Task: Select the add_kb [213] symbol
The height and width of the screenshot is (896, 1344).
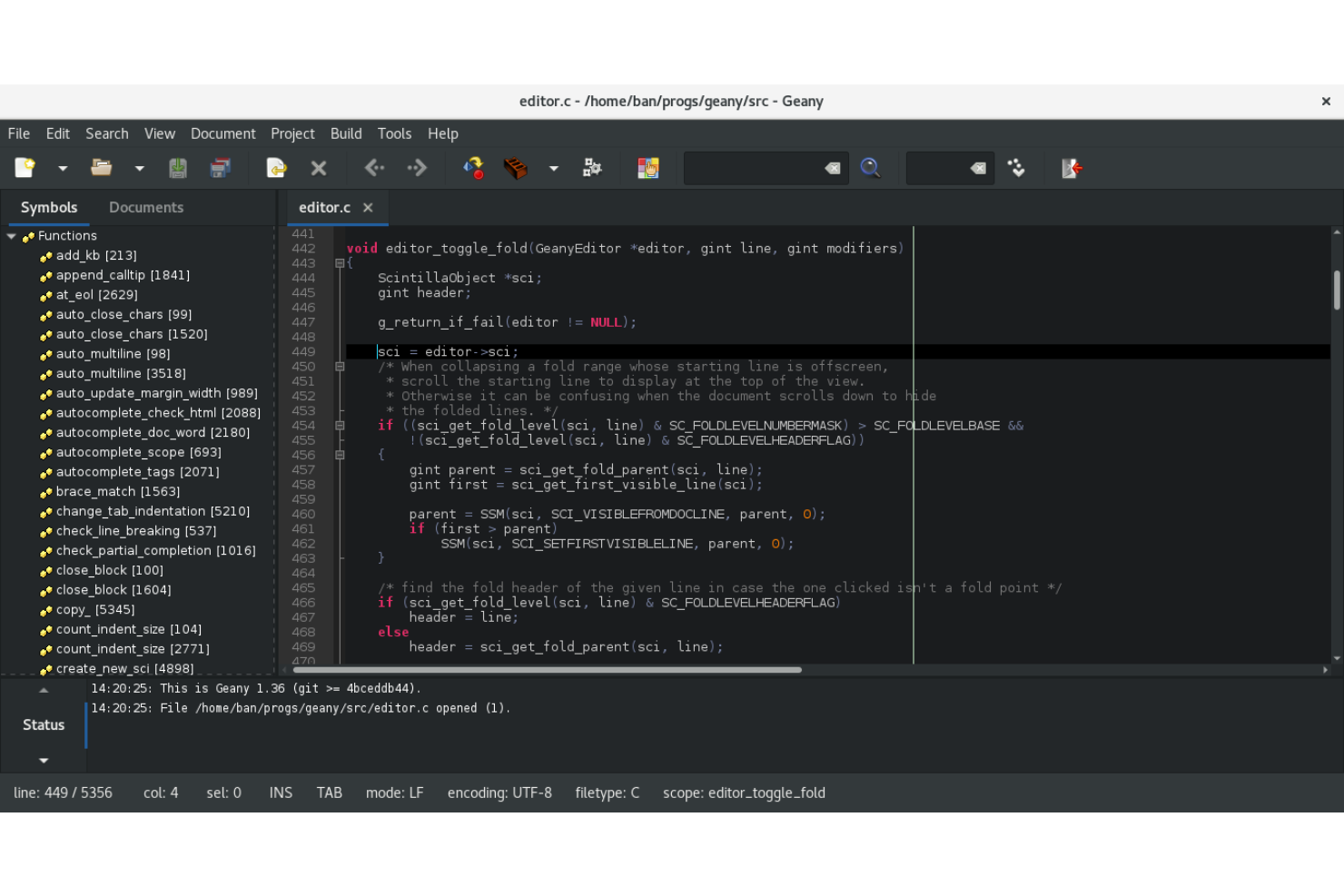Action: (96, 256)
